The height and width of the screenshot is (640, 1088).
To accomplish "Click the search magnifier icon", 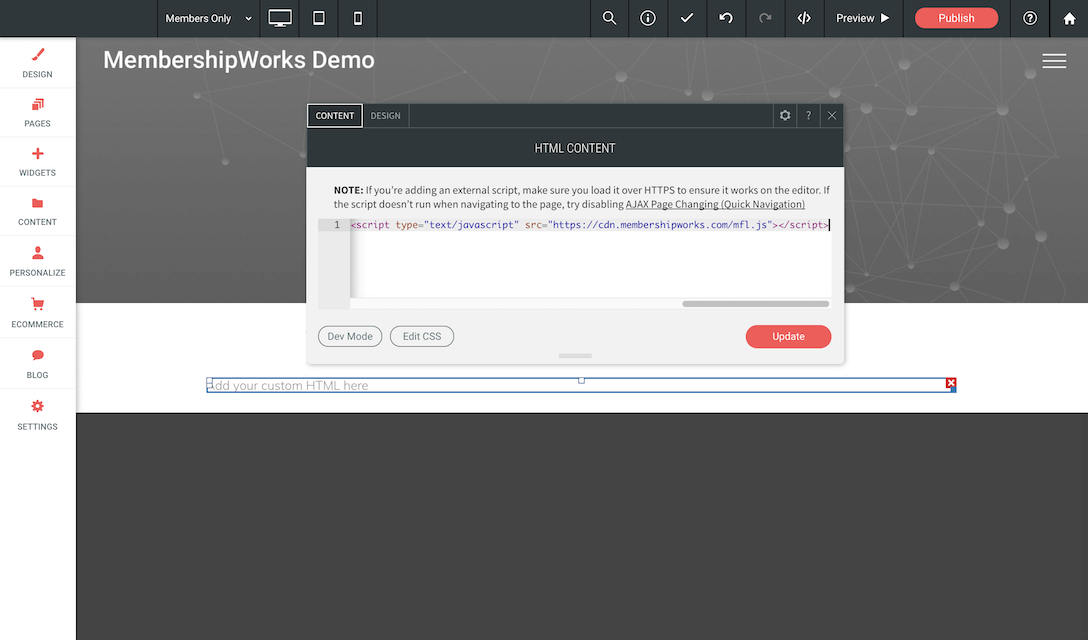I will [x=609, y=18].
